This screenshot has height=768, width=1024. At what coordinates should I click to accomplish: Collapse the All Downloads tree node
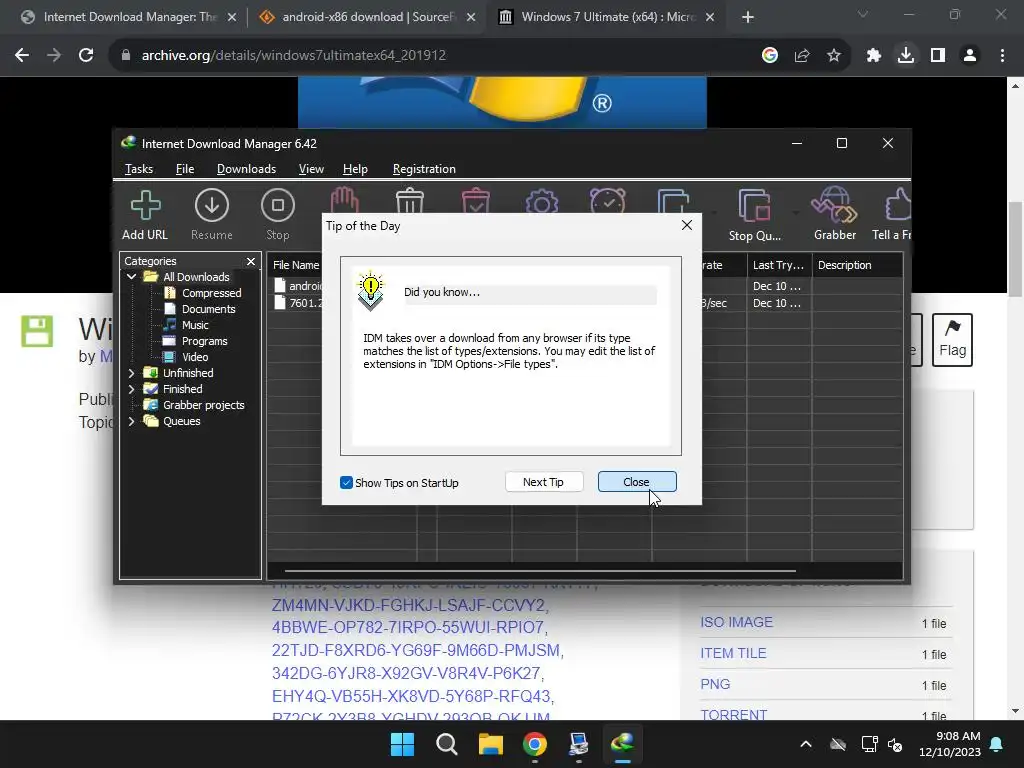point(131,277)
